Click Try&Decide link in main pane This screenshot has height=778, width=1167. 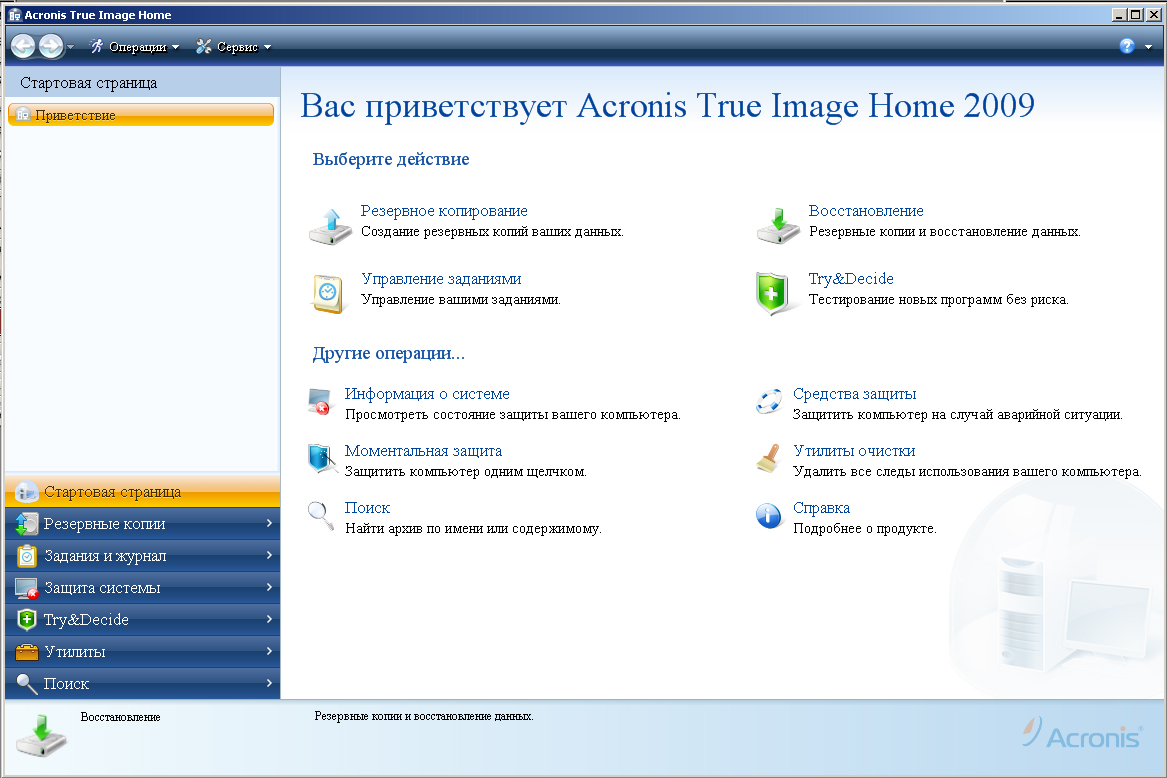point(851,278)
